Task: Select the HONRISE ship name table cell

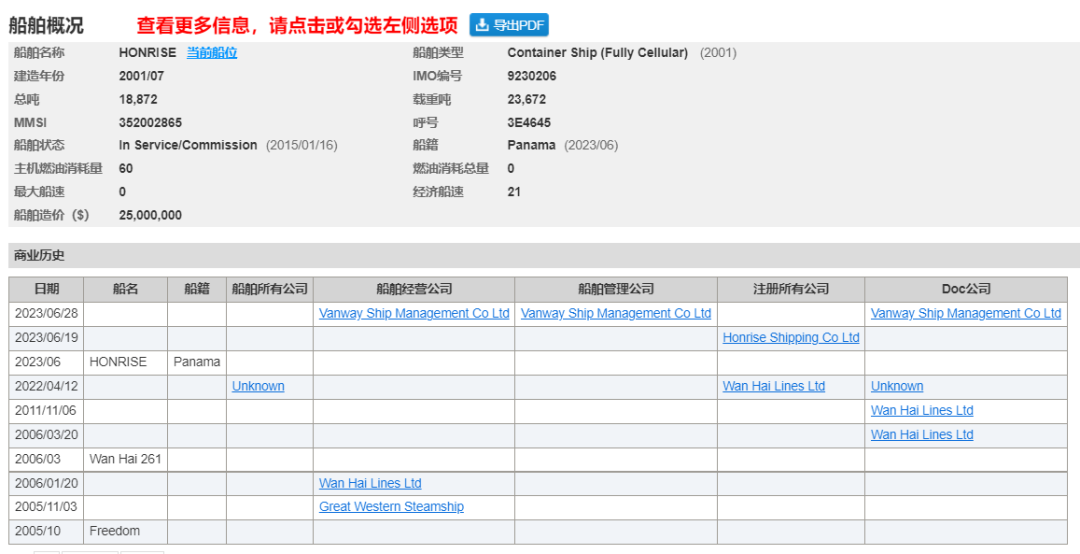Action: coord(125,362)
